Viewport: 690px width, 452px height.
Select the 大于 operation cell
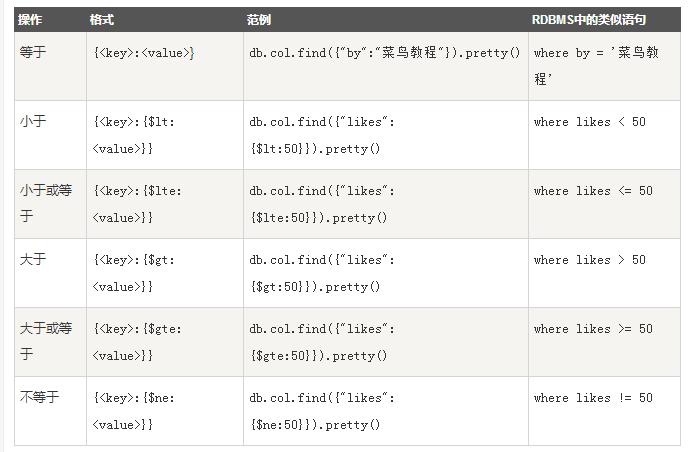50,273
